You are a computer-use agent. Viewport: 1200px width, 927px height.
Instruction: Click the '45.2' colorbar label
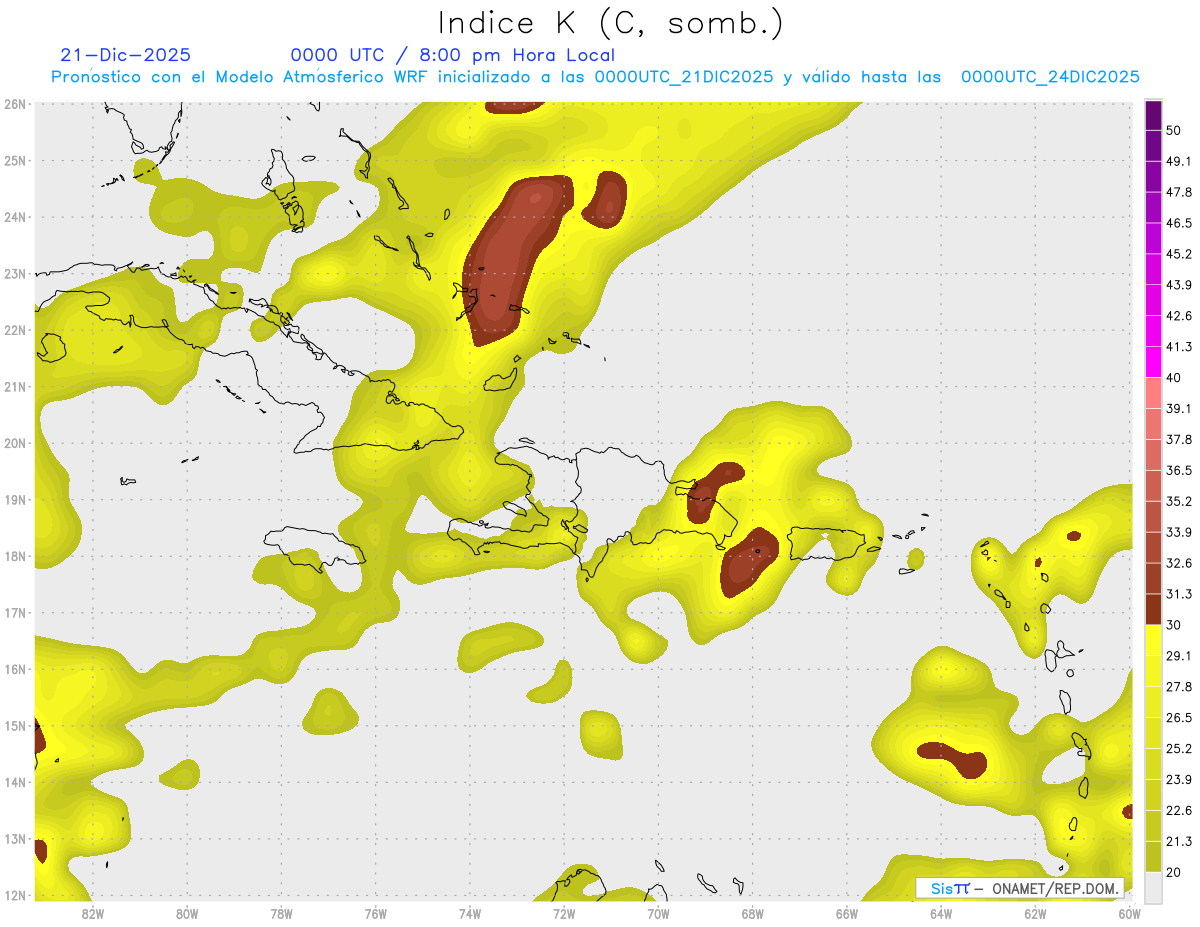[x=1179, y=254]
